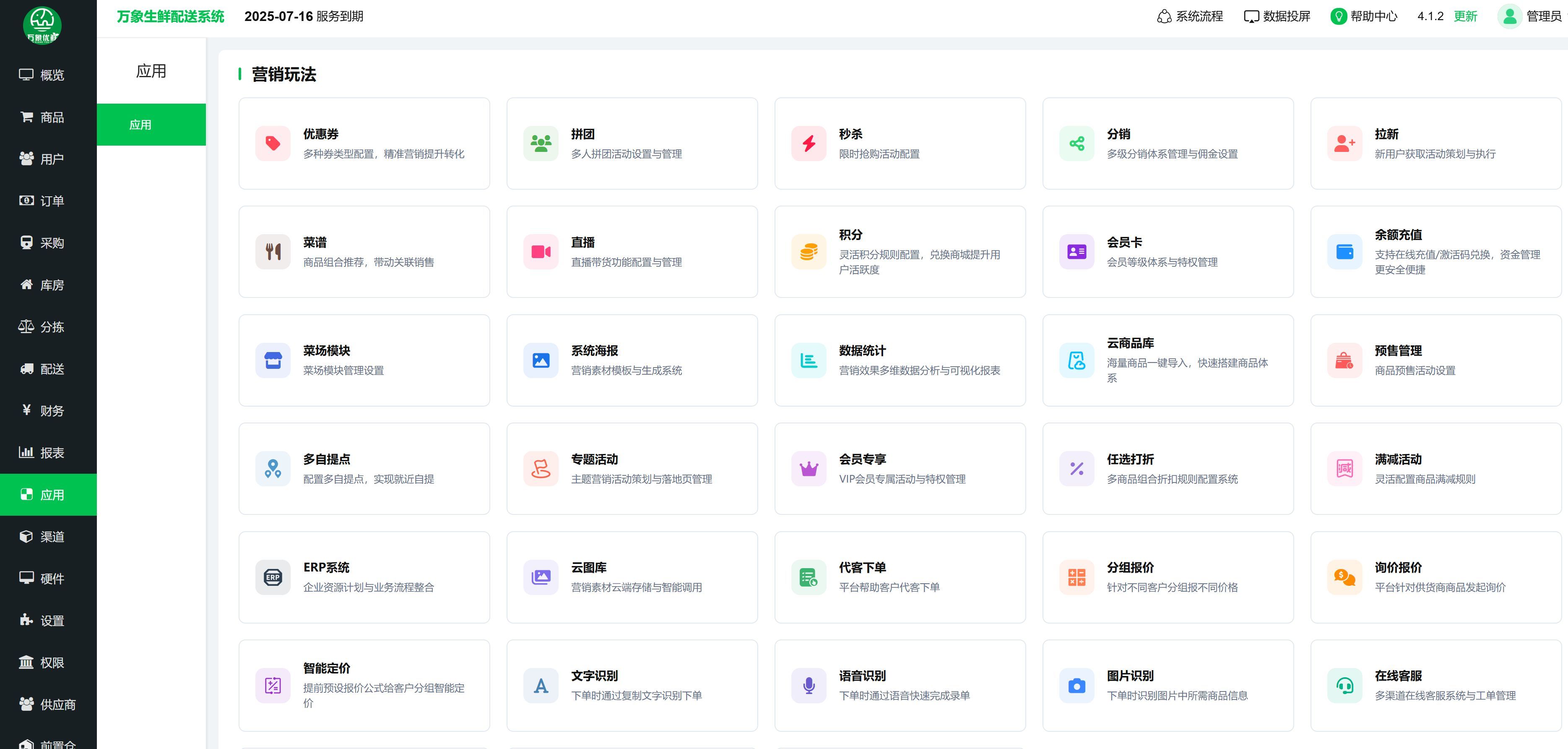Click the online customer-service headset icon

(x=1344, y=686)
